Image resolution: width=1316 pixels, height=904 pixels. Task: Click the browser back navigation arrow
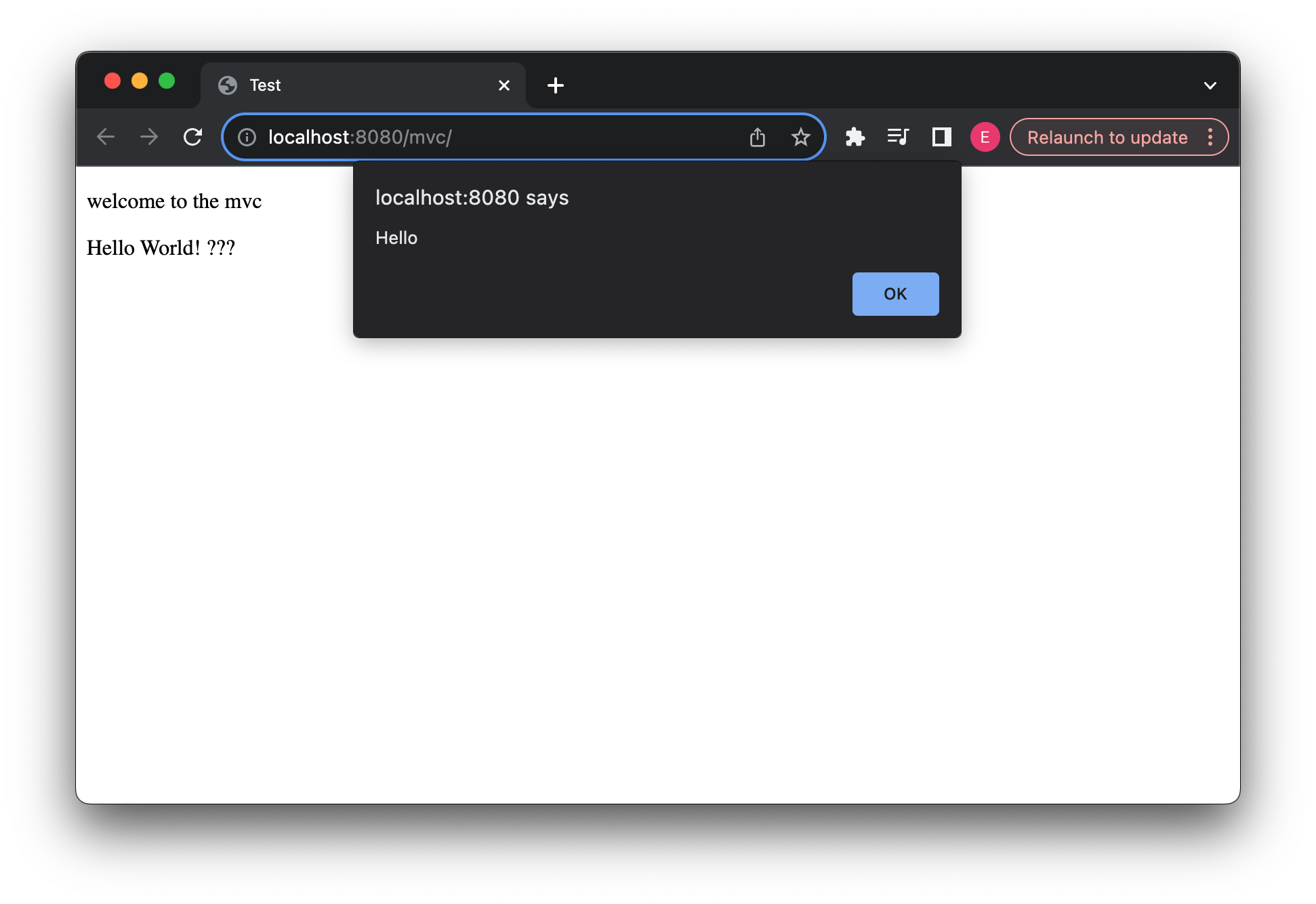tap(106, 136)
